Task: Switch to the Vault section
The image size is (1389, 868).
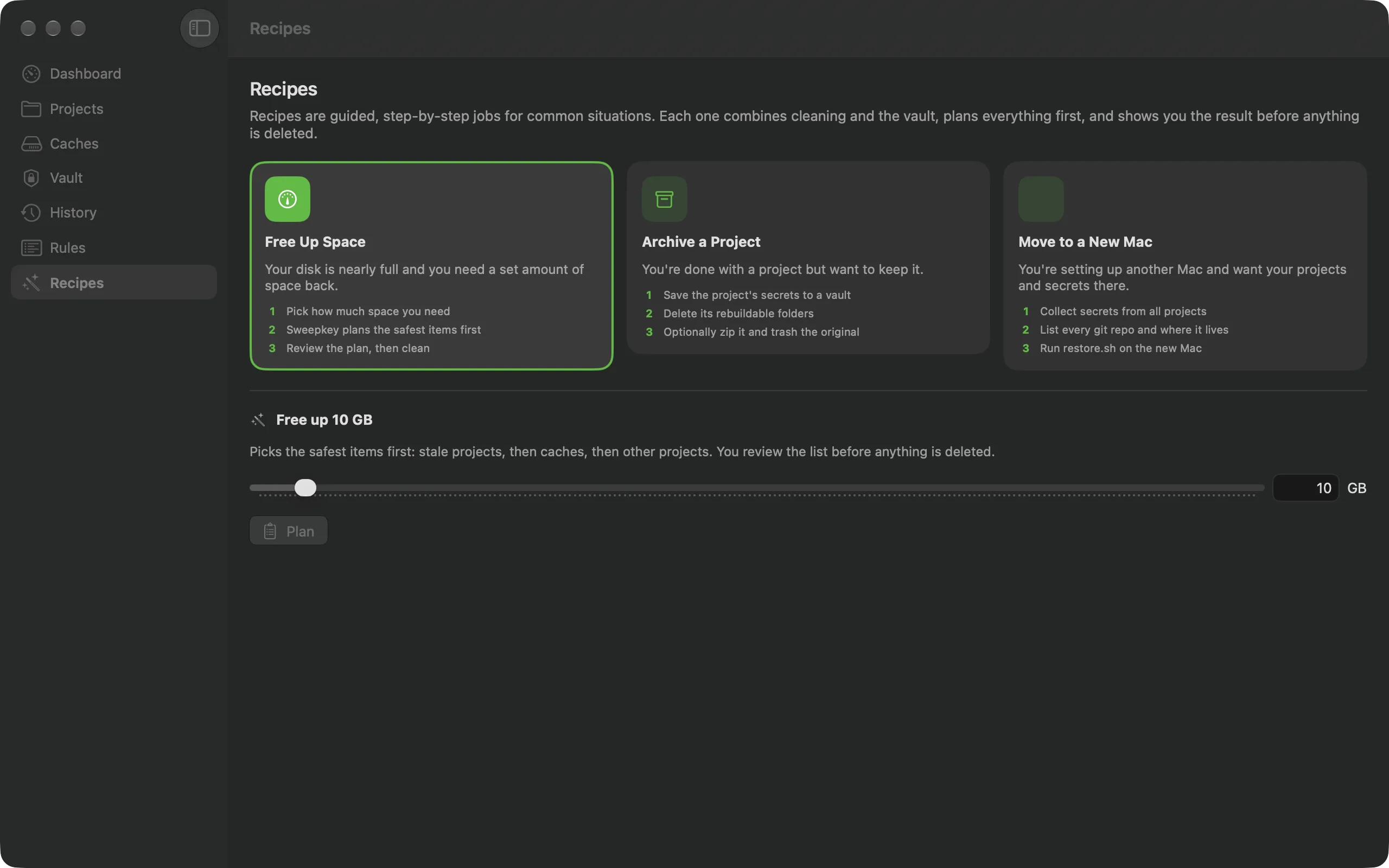Action: click(x=113, y=178)
